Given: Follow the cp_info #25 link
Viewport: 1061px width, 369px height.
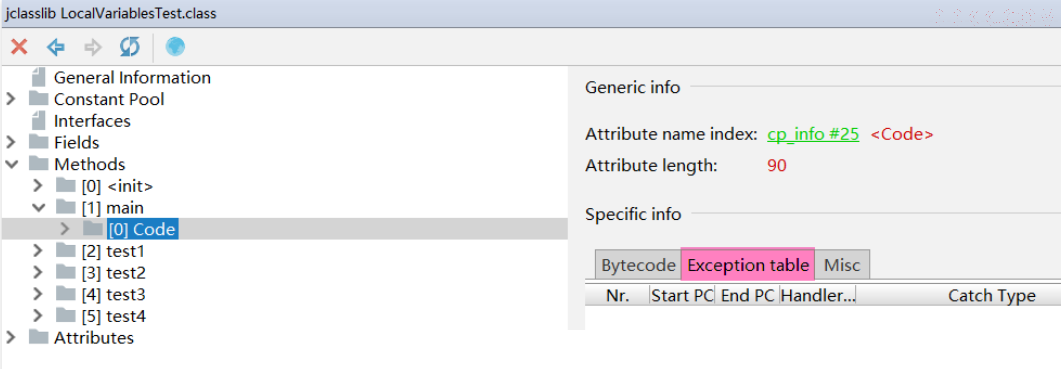Looking at the screenshot, I should point(813,134).
